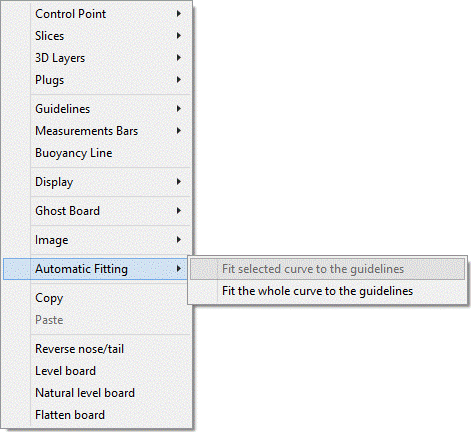The image size is (471, 432).
Task: Open the Guidelines submenu
Action: click(x=97, y=109)
